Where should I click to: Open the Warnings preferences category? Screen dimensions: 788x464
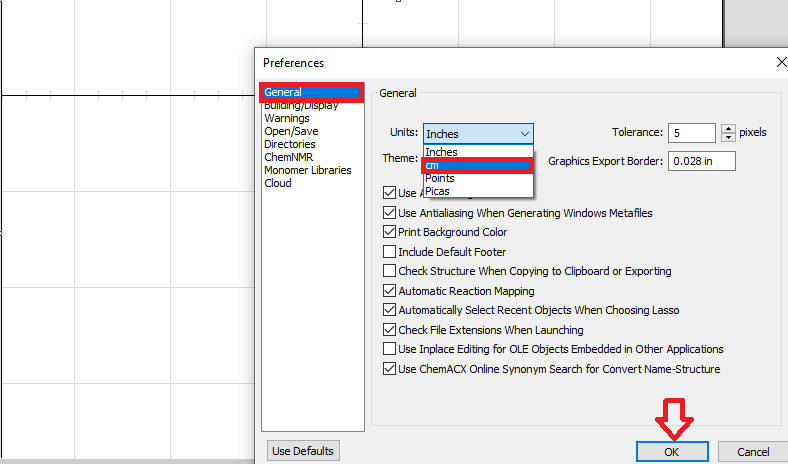click(x=287, y=118)
